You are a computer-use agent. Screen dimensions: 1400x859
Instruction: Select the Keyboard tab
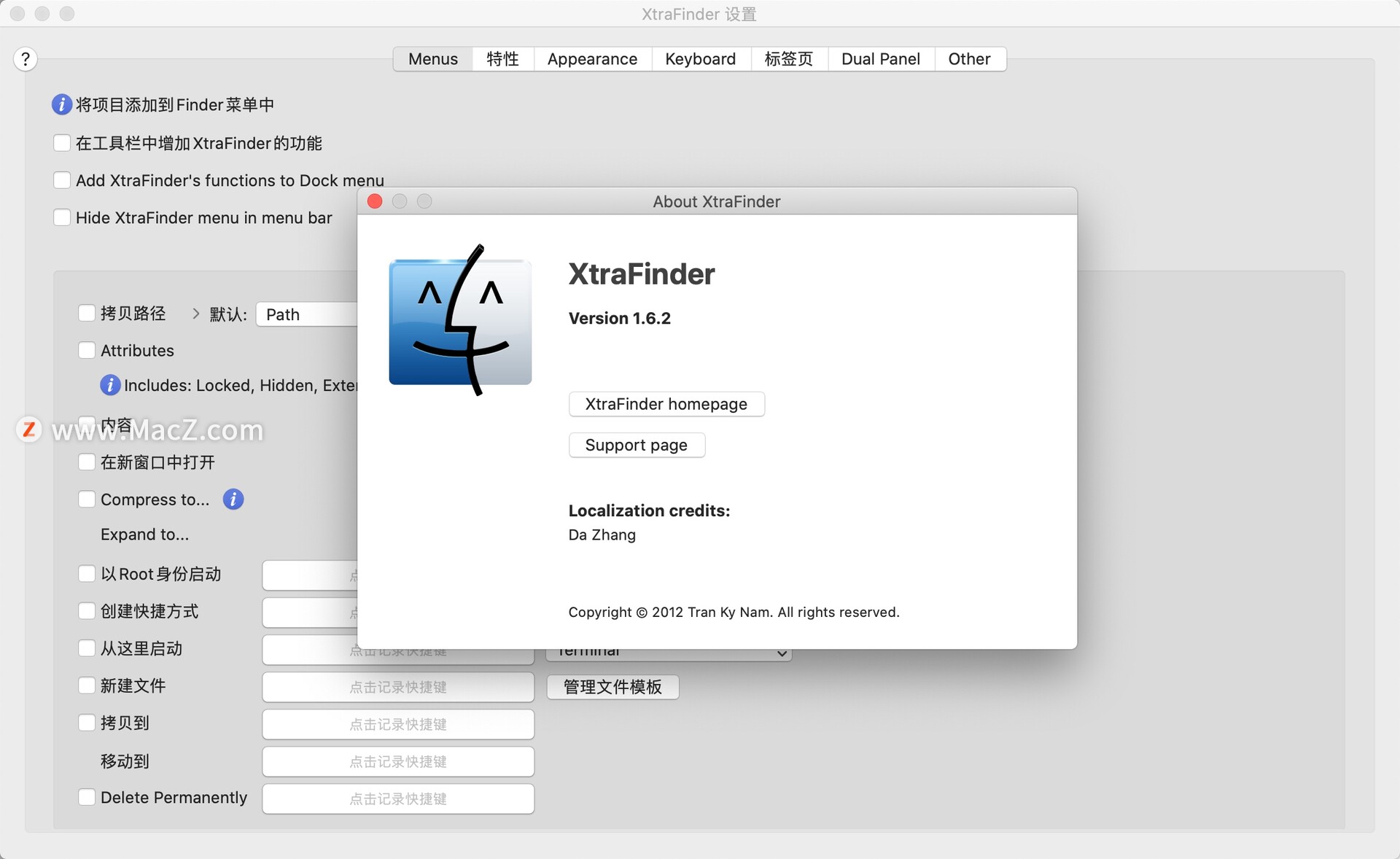click(700, 57)
